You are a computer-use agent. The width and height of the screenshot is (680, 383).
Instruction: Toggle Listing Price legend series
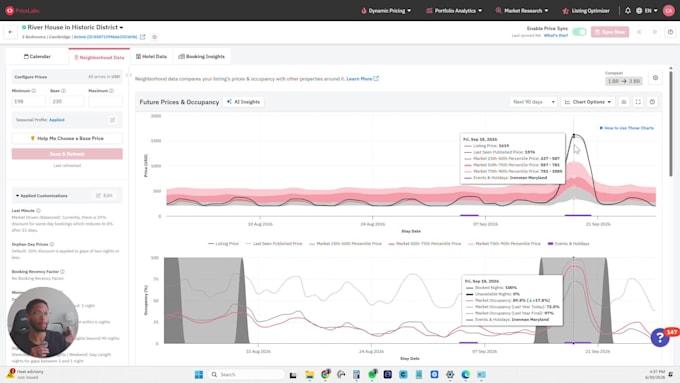pyautogui.click(x=223, y=244)
